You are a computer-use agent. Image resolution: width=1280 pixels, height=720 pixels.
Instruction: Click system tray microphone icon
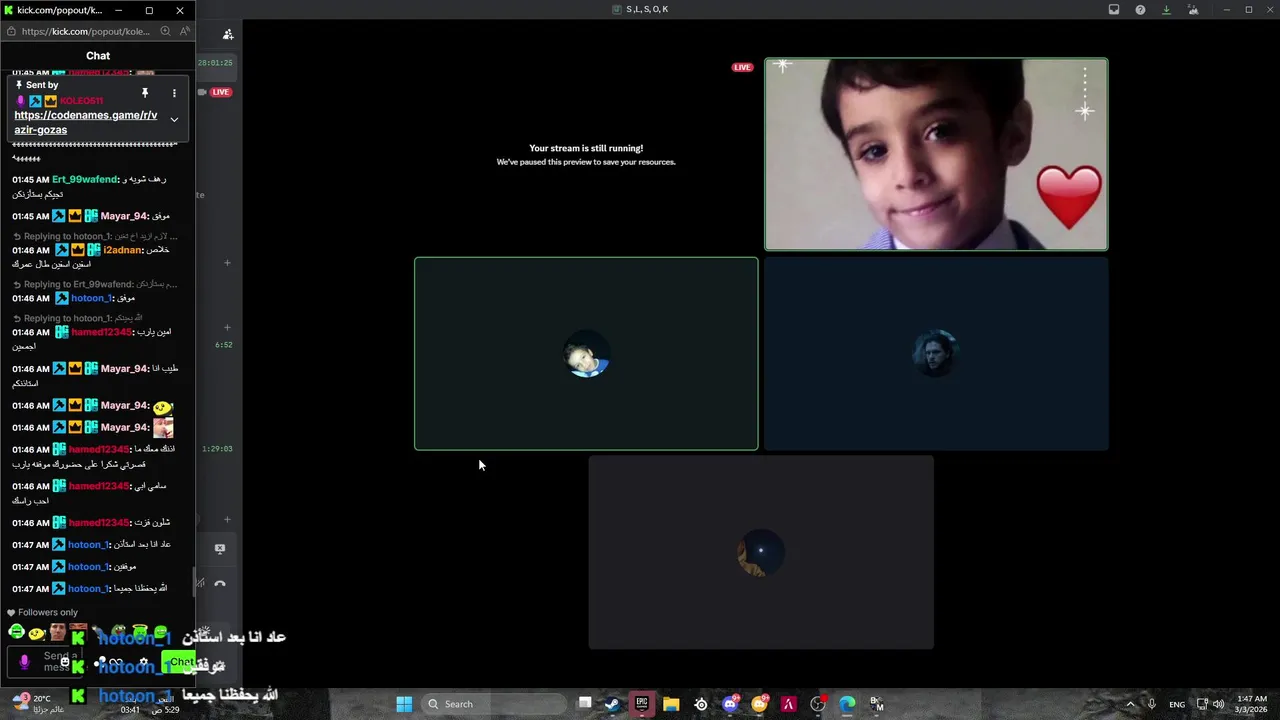pyautogui.click(x=1152, y=704)
